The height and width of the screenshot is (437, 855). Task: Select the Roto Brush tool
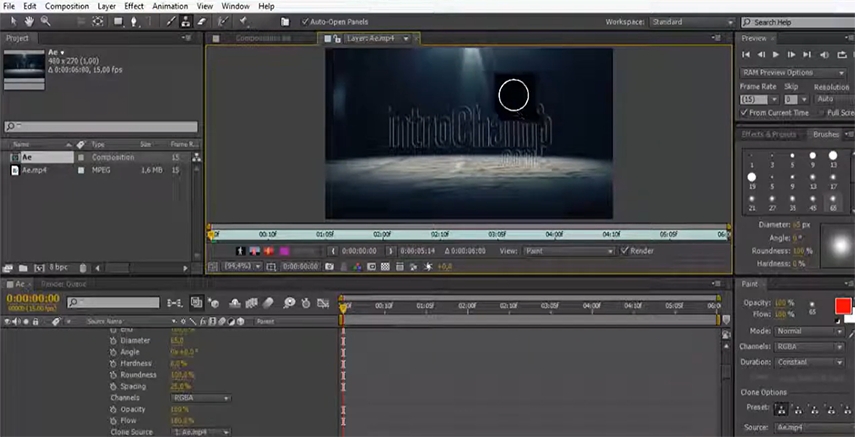222,22
